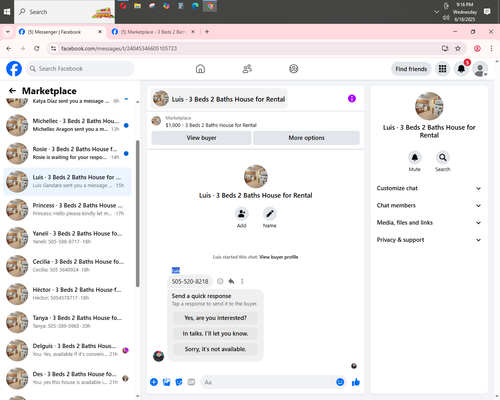The image size is (500, 400).
Task: Go to the Home feed icon
Action: pos(200,69)
